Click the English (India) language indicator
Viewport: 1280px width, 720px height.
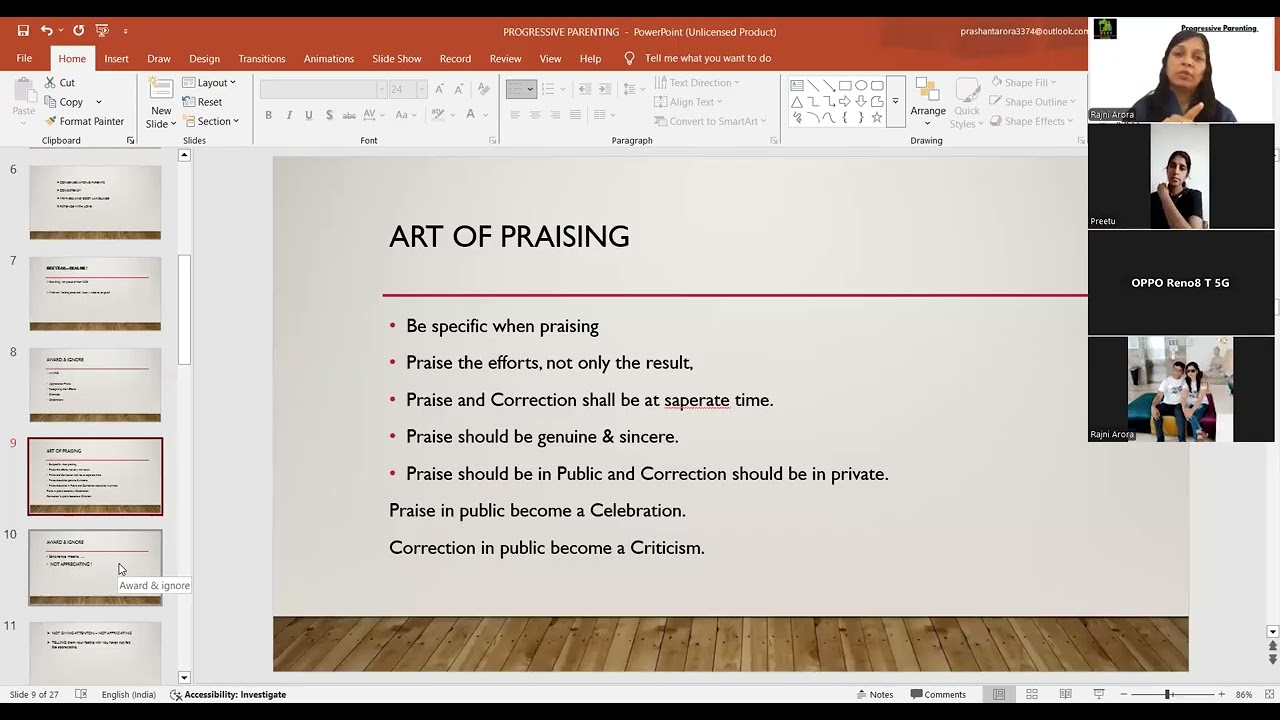tap(128, 694)
